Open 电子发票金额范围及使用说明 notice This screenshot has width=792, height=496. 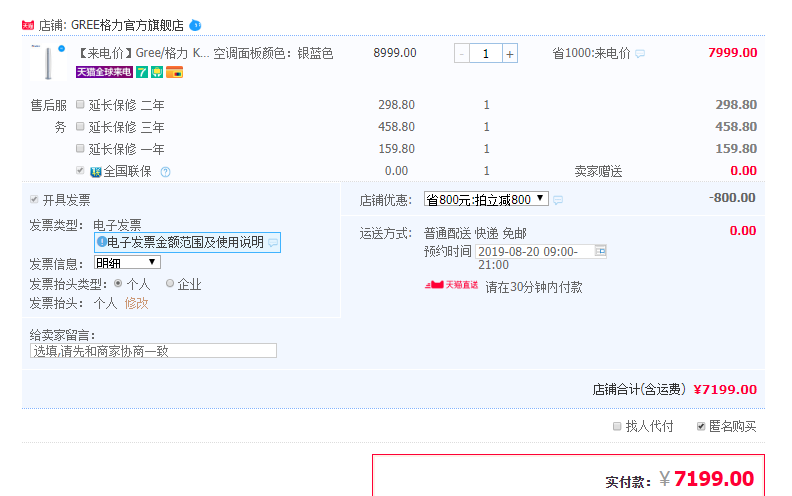[187, 242]
